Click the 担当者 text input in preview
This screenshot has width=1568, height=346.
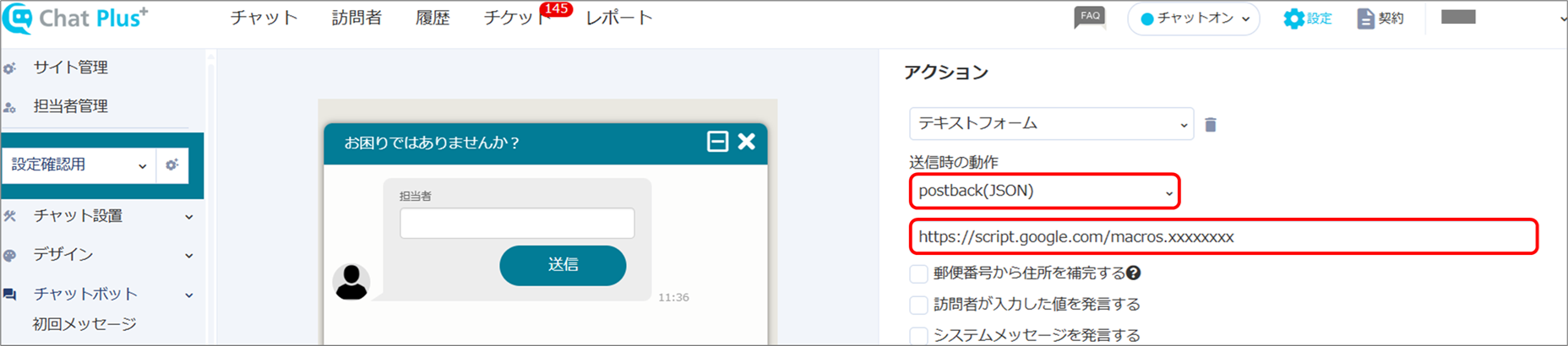517,223
